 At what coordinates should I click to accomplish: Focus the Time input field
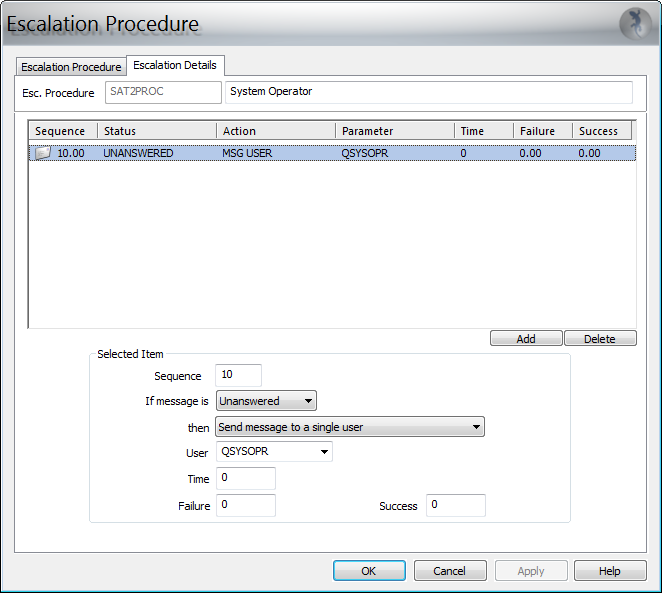click(245, 479)
